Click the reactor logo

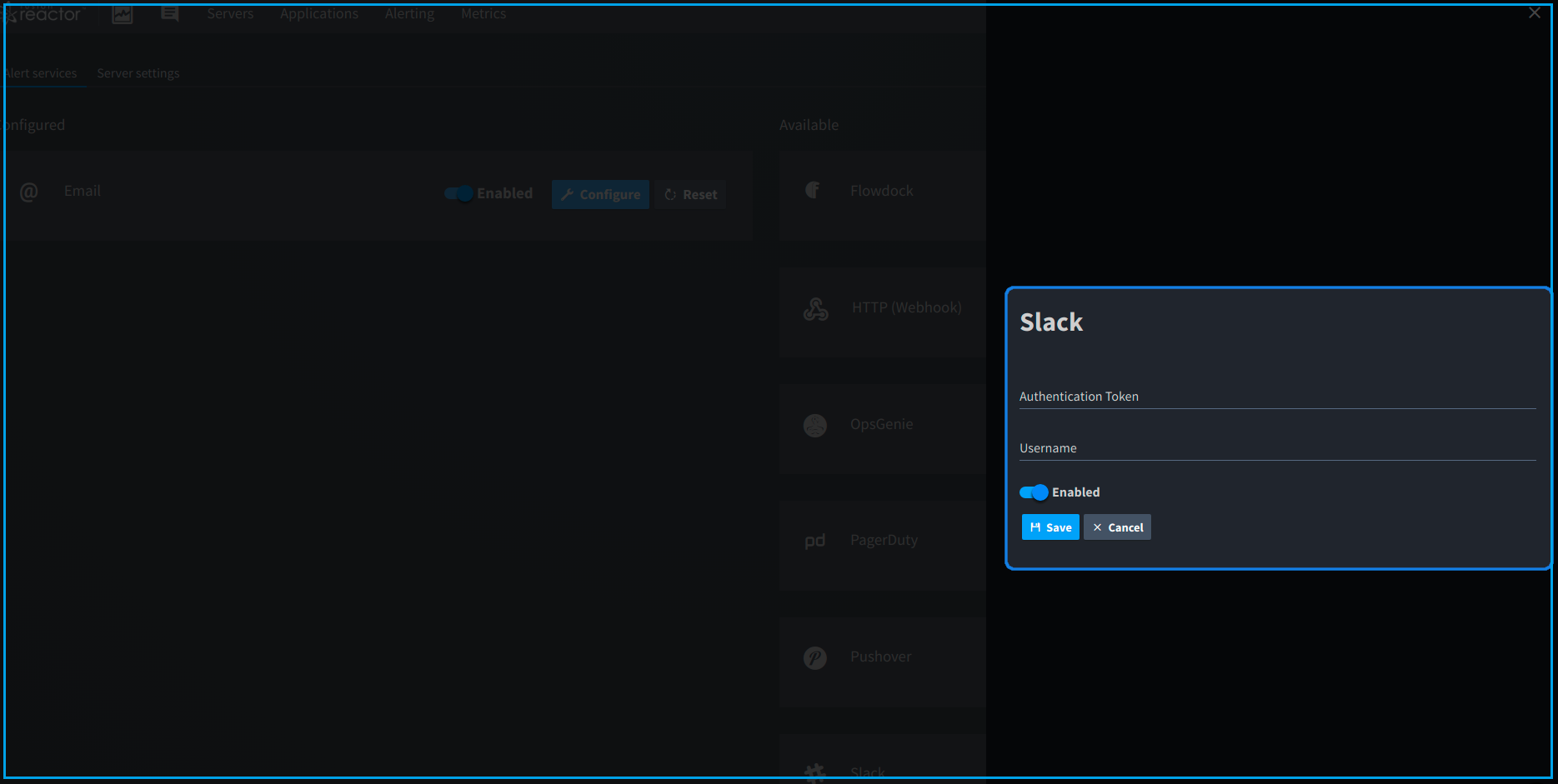tap(43, 14)
